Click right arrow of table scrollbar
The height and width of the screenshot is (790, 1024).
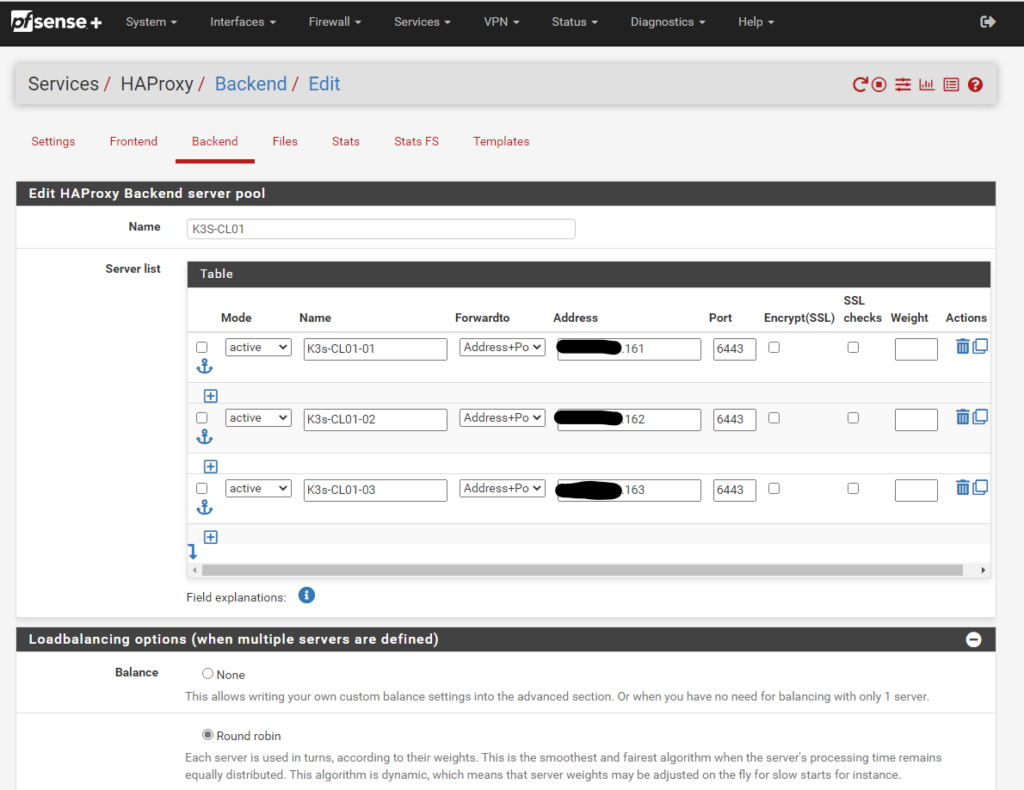point(983,570)
